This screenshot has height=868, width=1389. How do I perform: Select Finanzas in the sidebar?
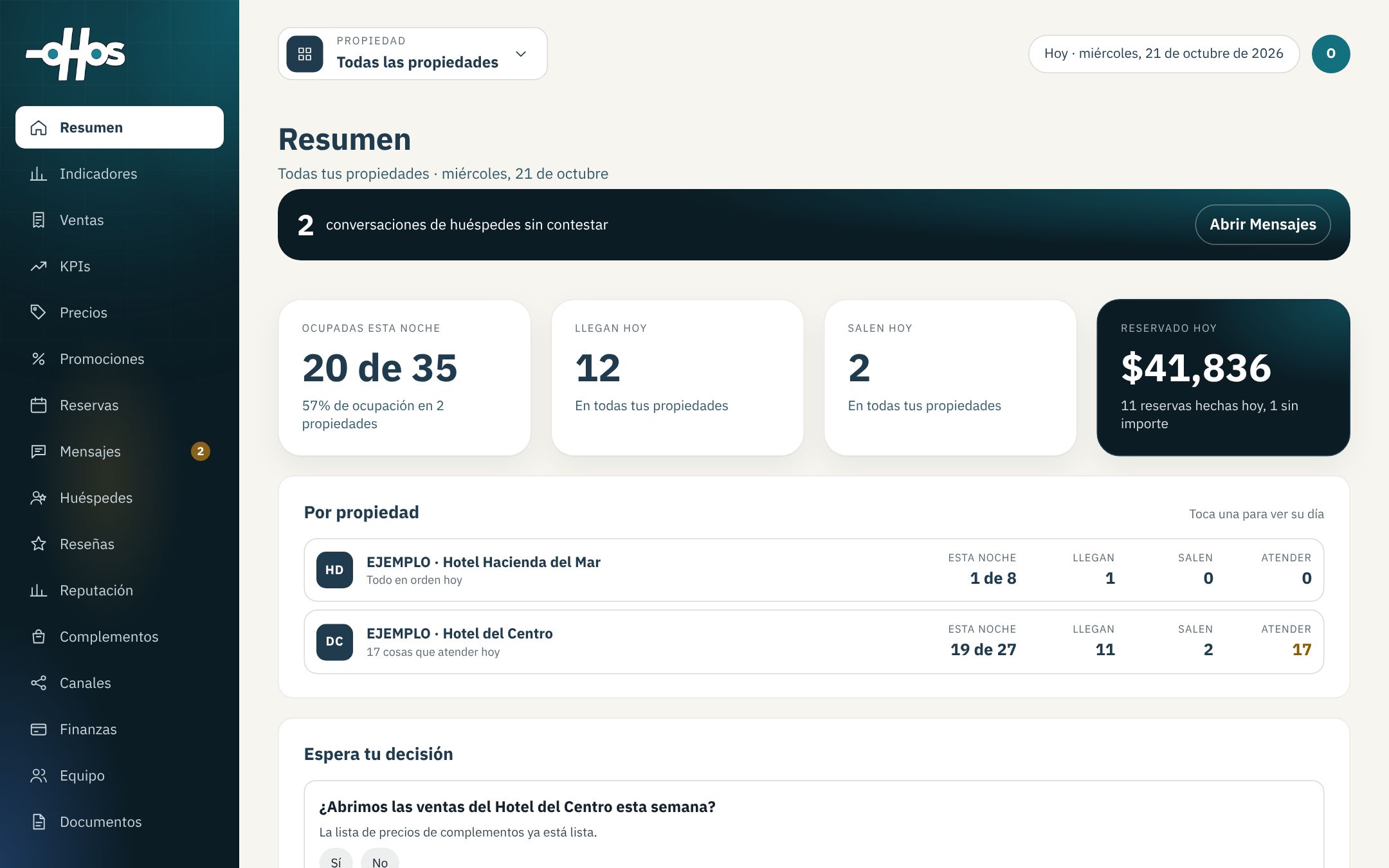pos(120,729)
